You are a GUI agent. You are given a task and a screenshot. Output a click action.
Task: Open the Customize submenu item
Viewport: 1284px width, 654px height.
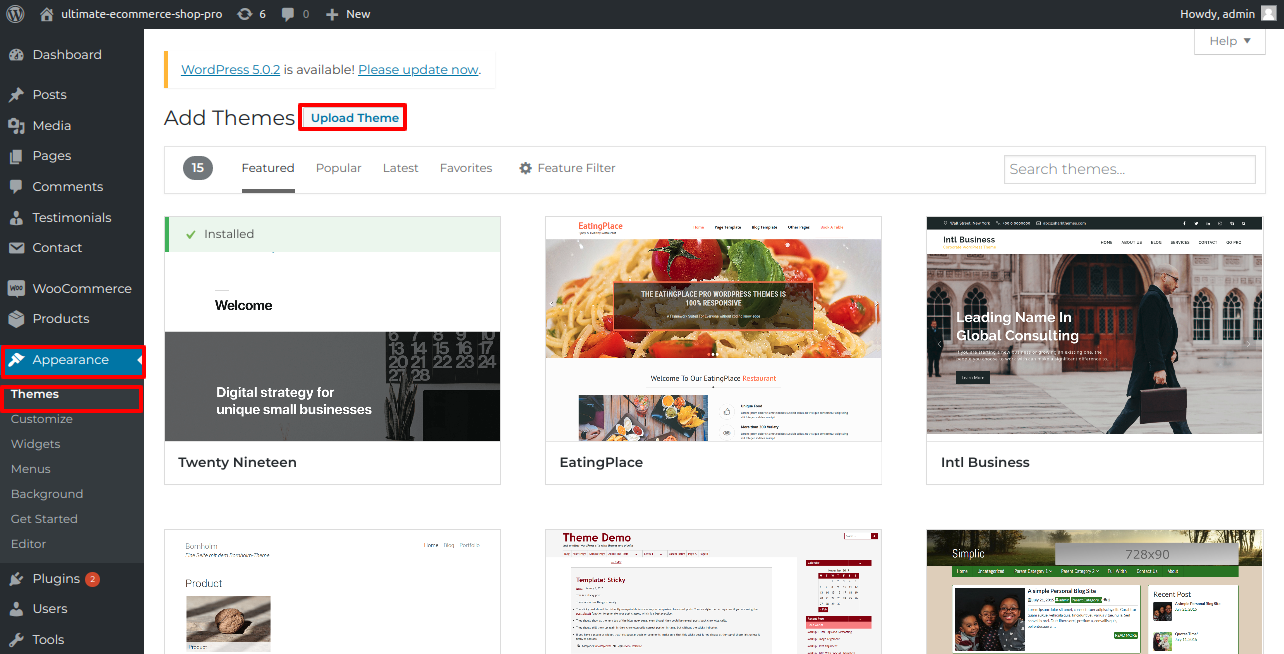[42, 419]
